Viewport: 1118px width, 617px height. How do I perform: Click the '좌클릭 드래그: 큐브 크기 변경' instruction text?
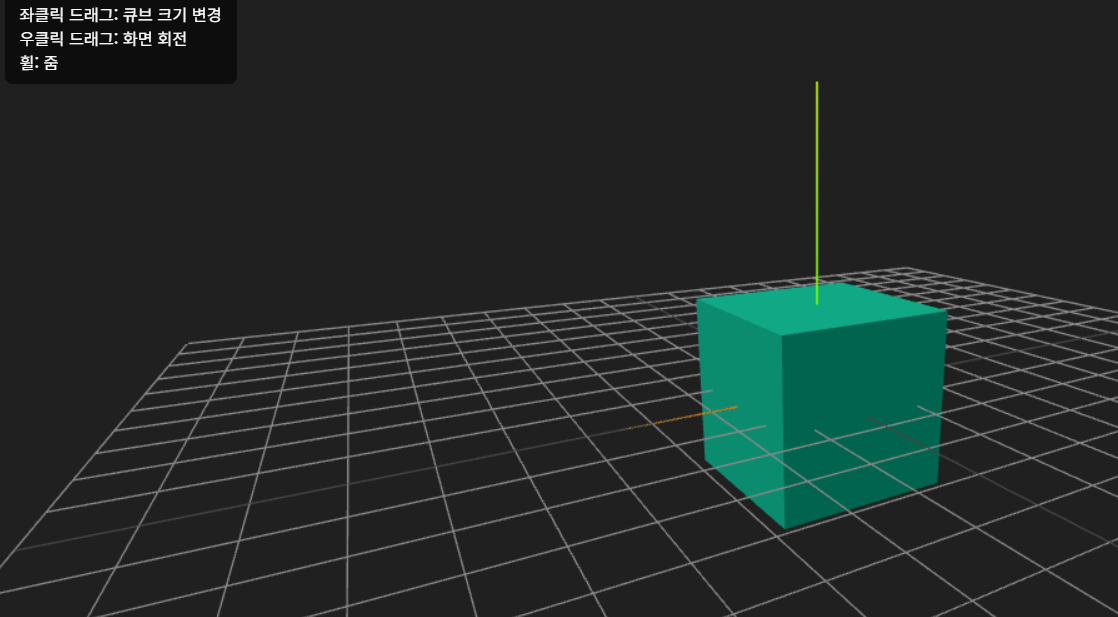(x=120, y=15)
